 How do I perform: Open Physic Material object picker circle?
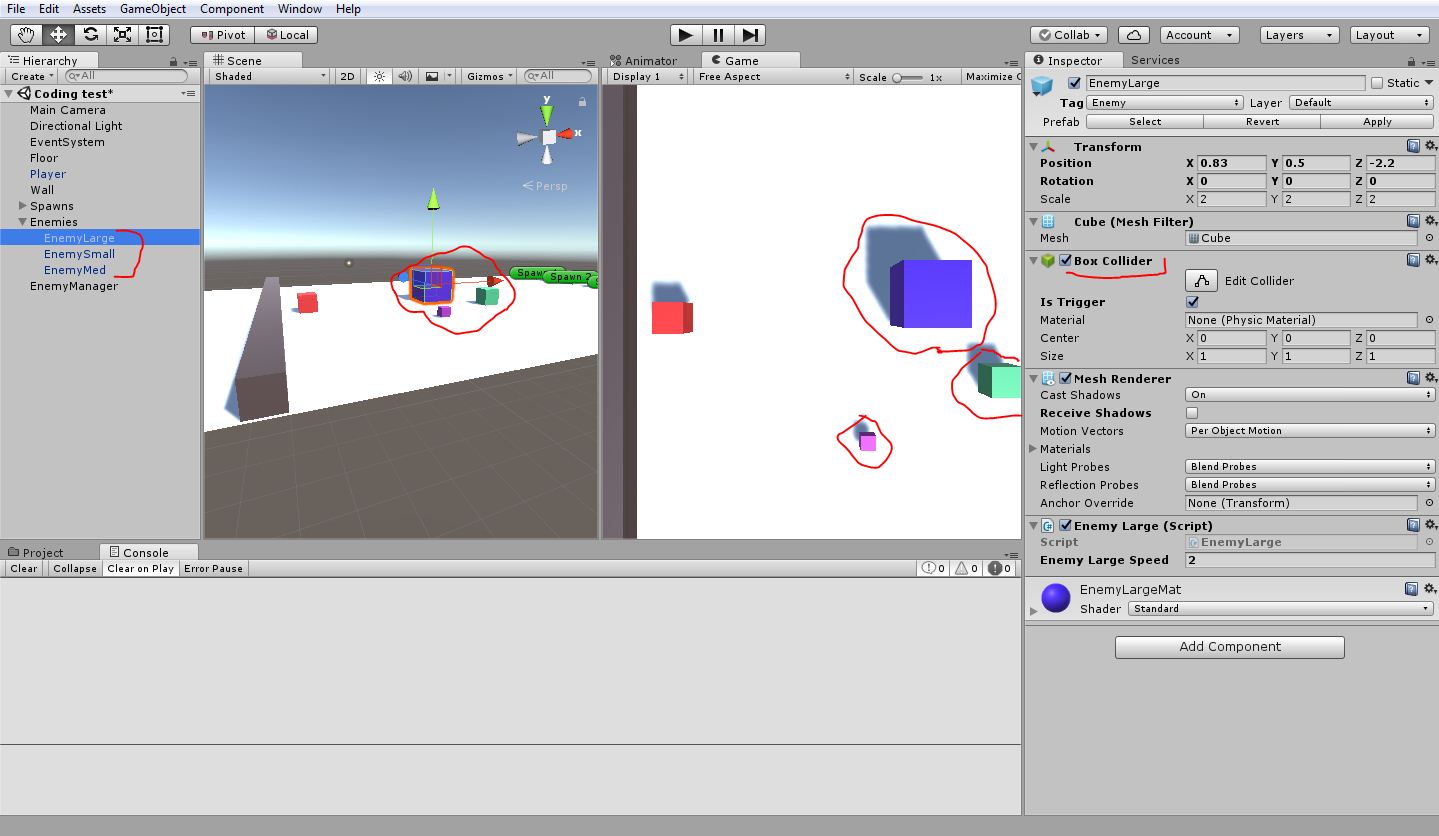click(x=1429, y=320)
